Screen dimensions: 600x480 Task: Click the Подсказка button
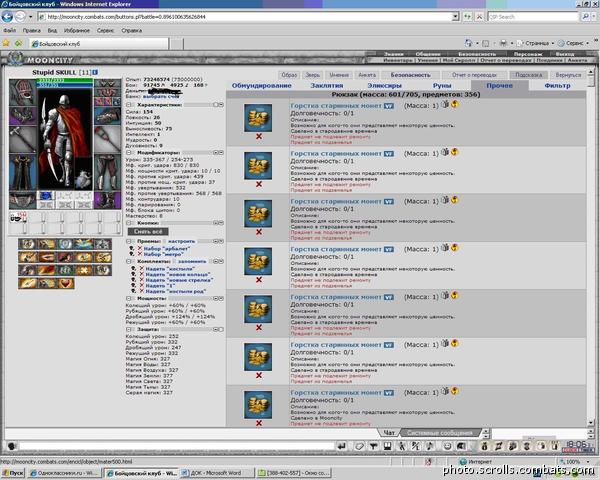coord(528,75)
